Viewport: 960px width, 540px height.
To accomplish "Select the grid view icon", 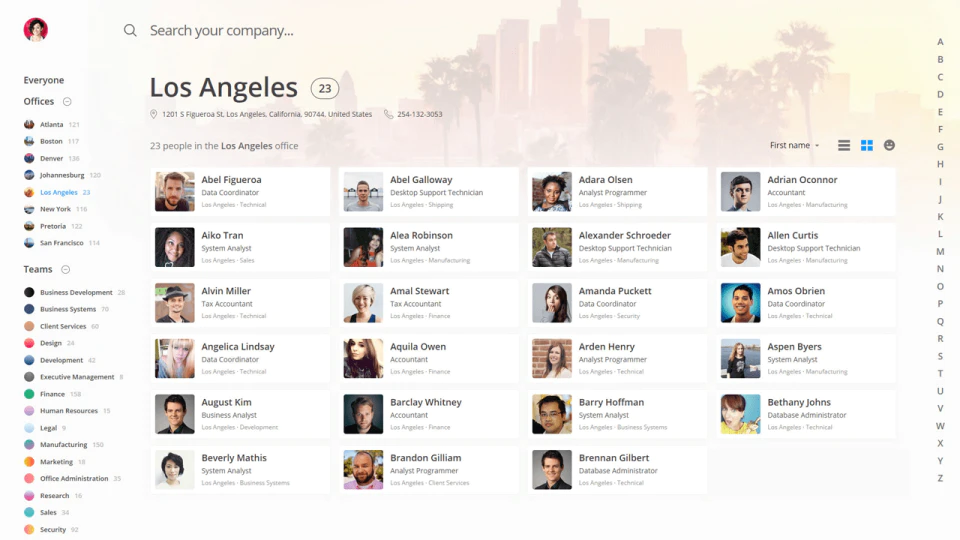I will coord(866,146).
